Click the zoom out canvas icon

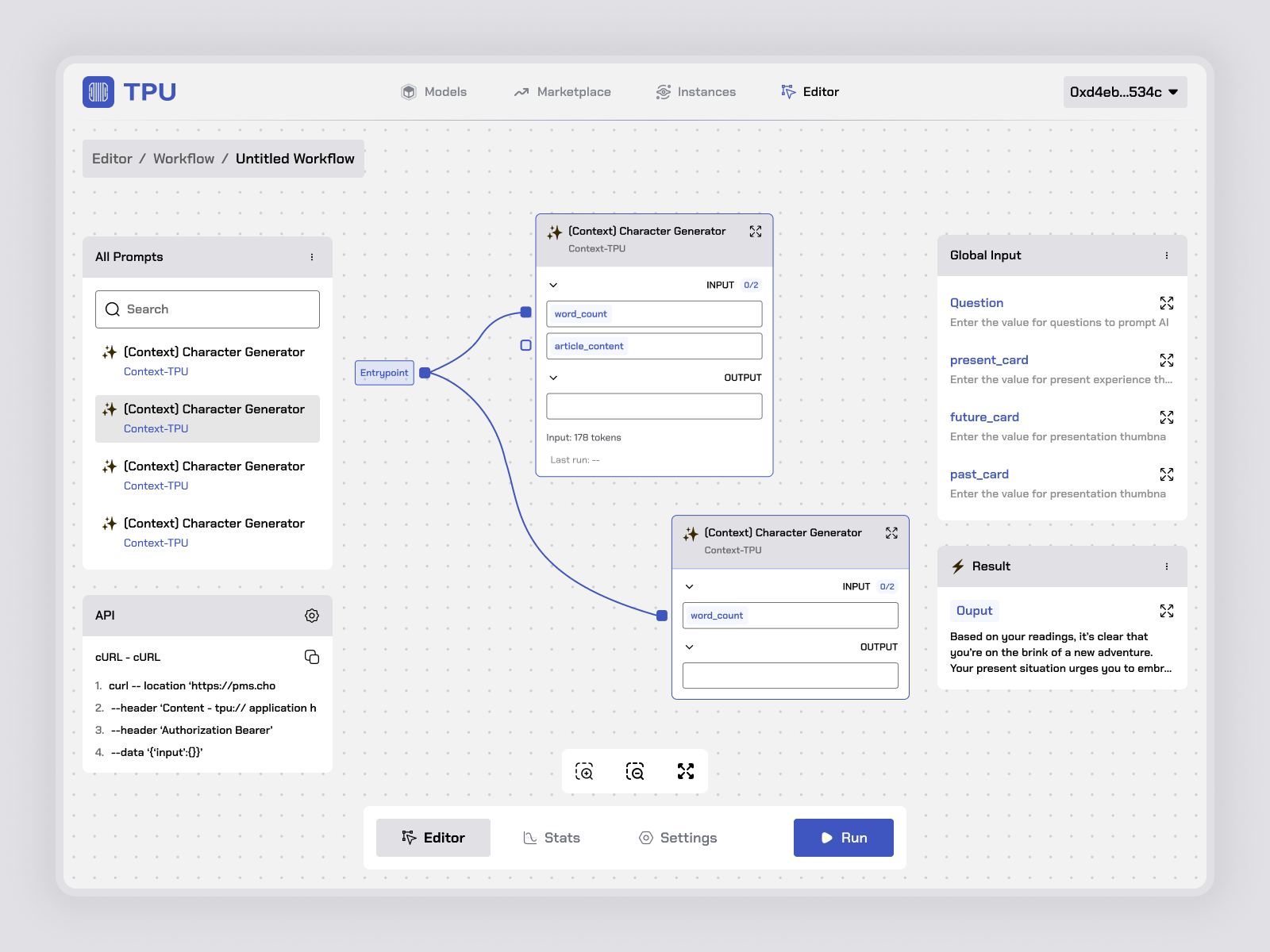635,771
